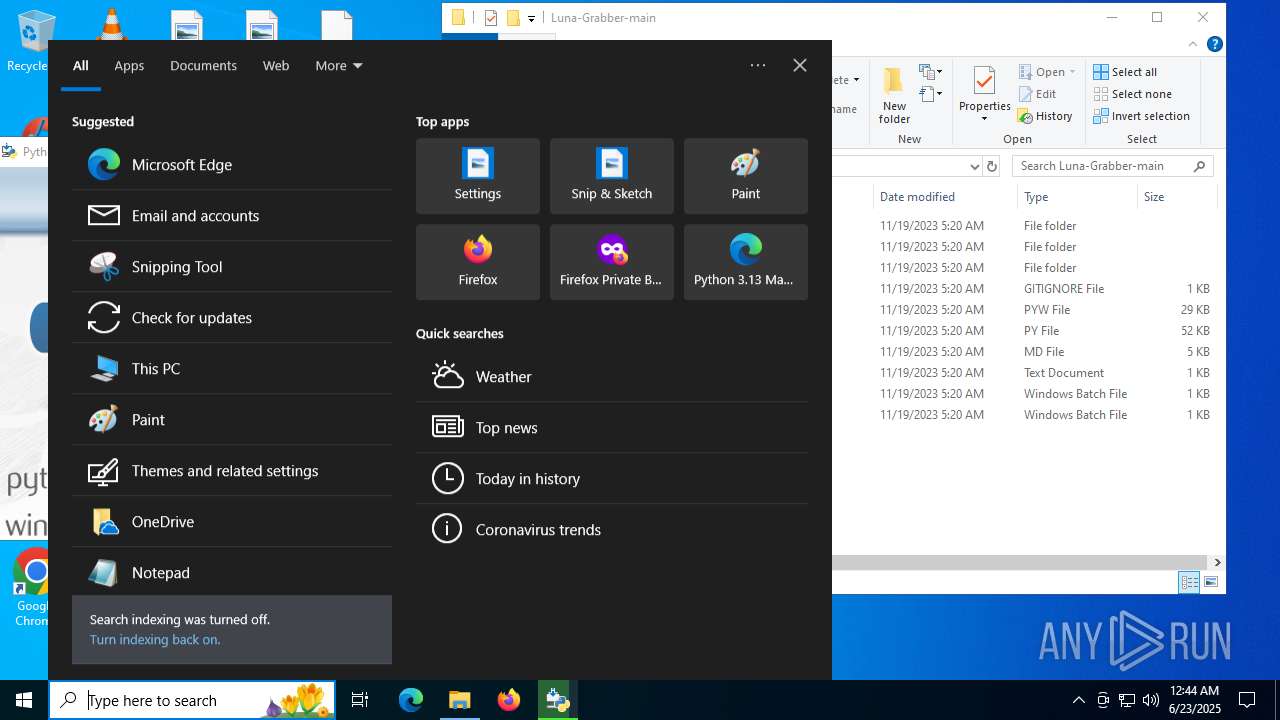Screen dimensions: 1280x720
Task: Show hidden system tray icons
Action: pyautogui.click(x=1078, y=700)
